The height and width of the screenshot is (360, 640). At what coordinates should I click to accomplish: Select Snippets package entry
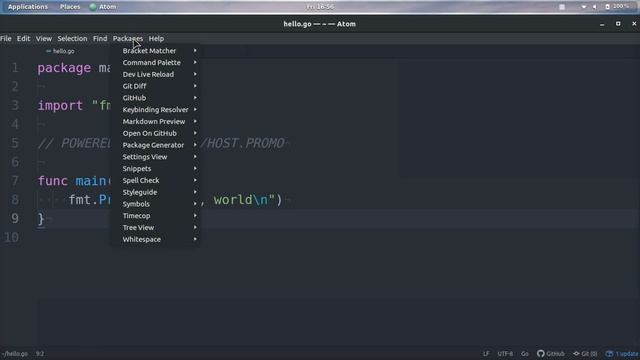tap(156, 169)
